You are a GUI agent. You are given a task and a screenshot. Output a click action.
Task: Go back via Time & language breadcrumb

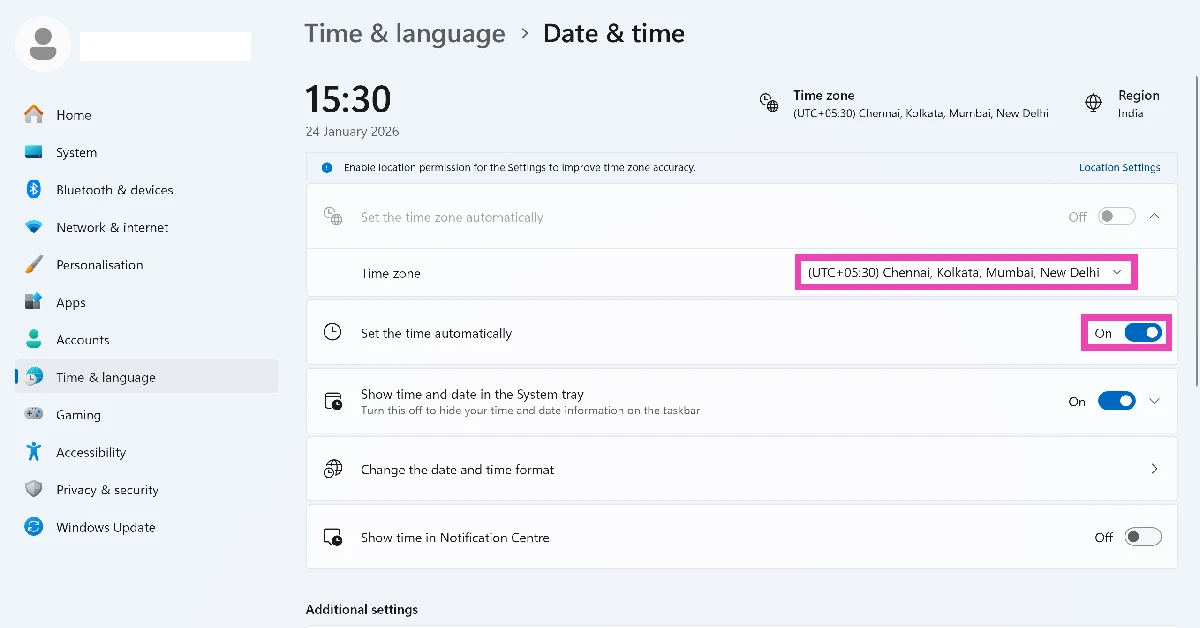click(x=405, y=33)
